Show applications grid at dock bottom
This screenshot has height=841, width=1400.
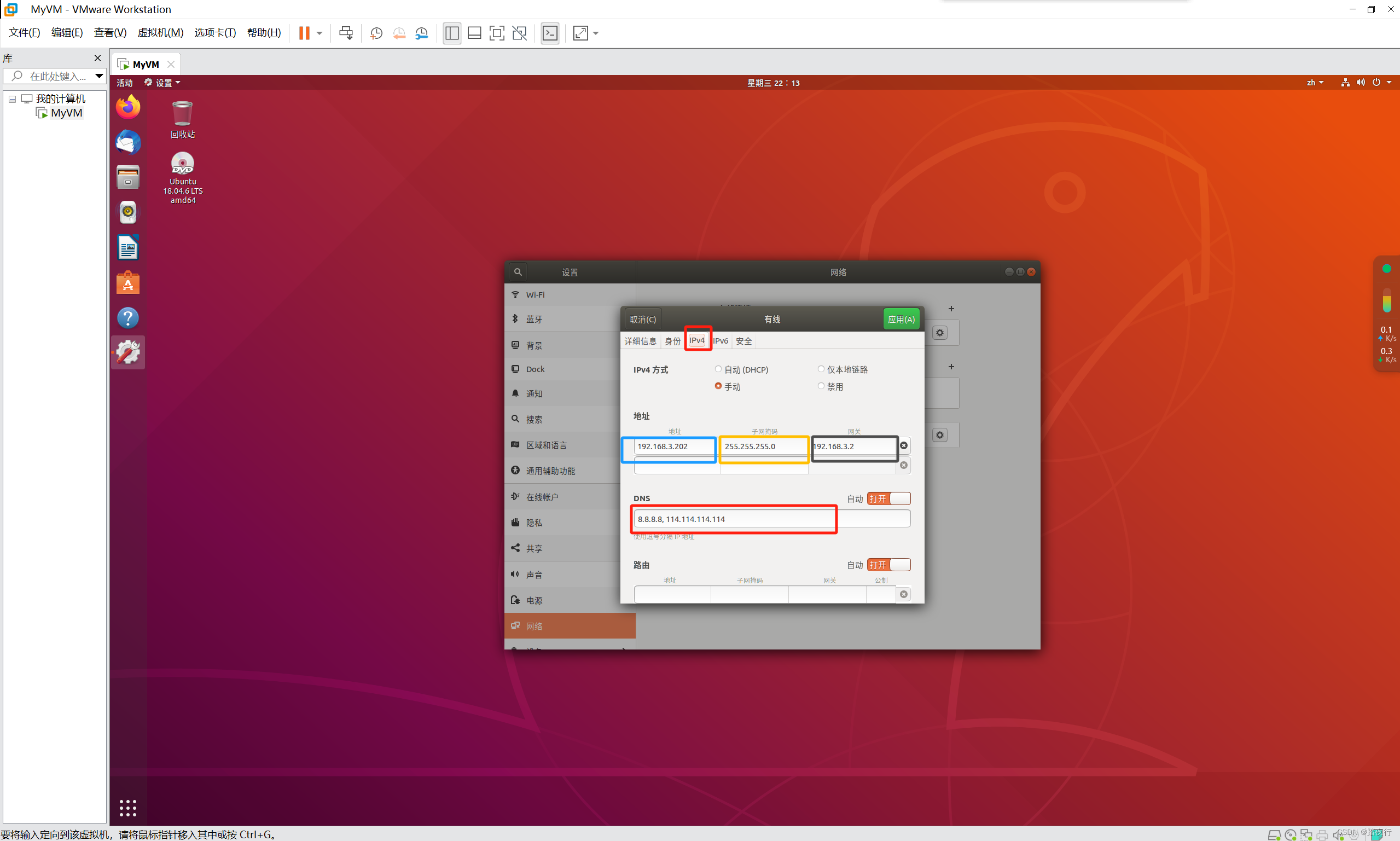(128, 808)
